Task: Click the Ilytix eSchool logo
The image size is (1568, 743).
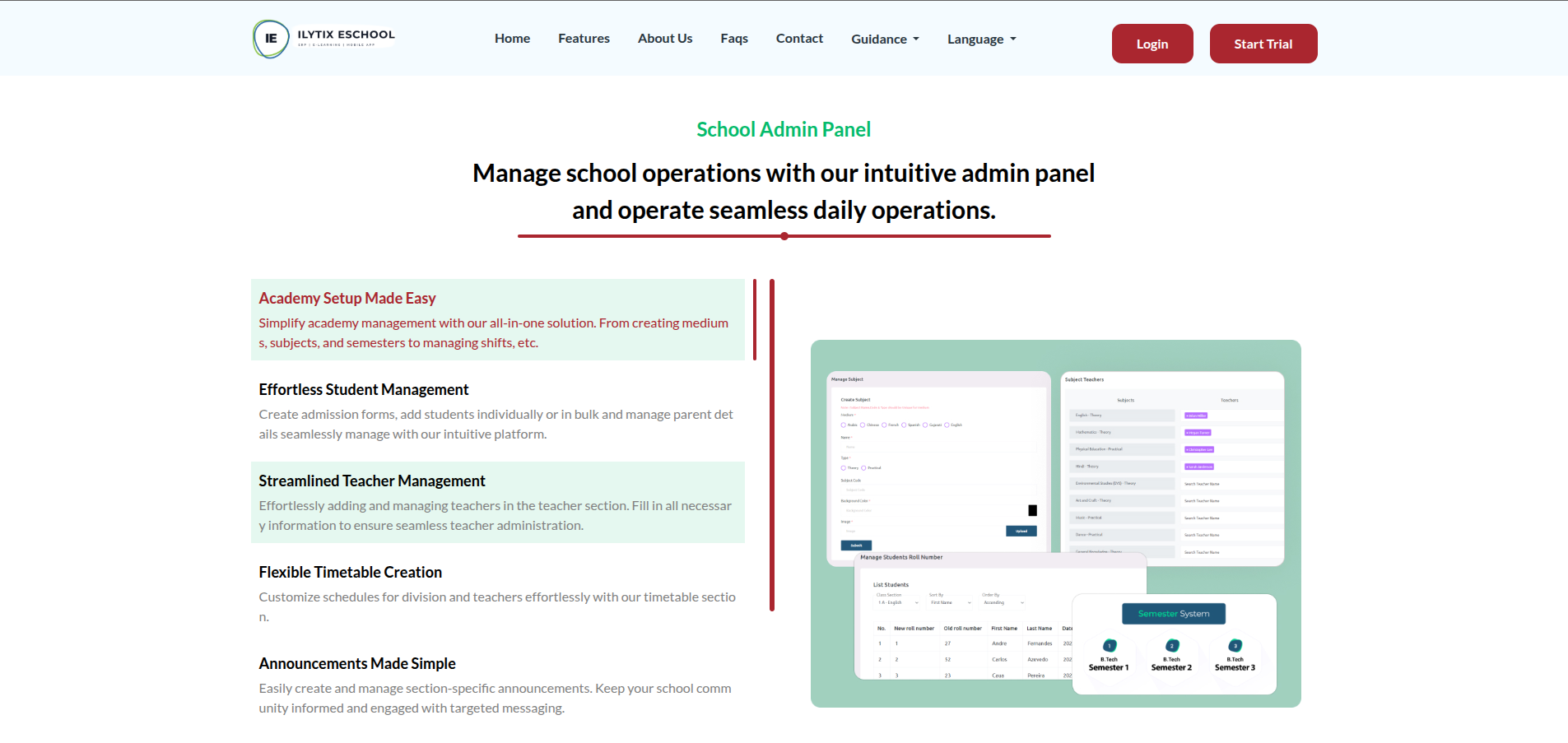Action: [x=324, y=39]
